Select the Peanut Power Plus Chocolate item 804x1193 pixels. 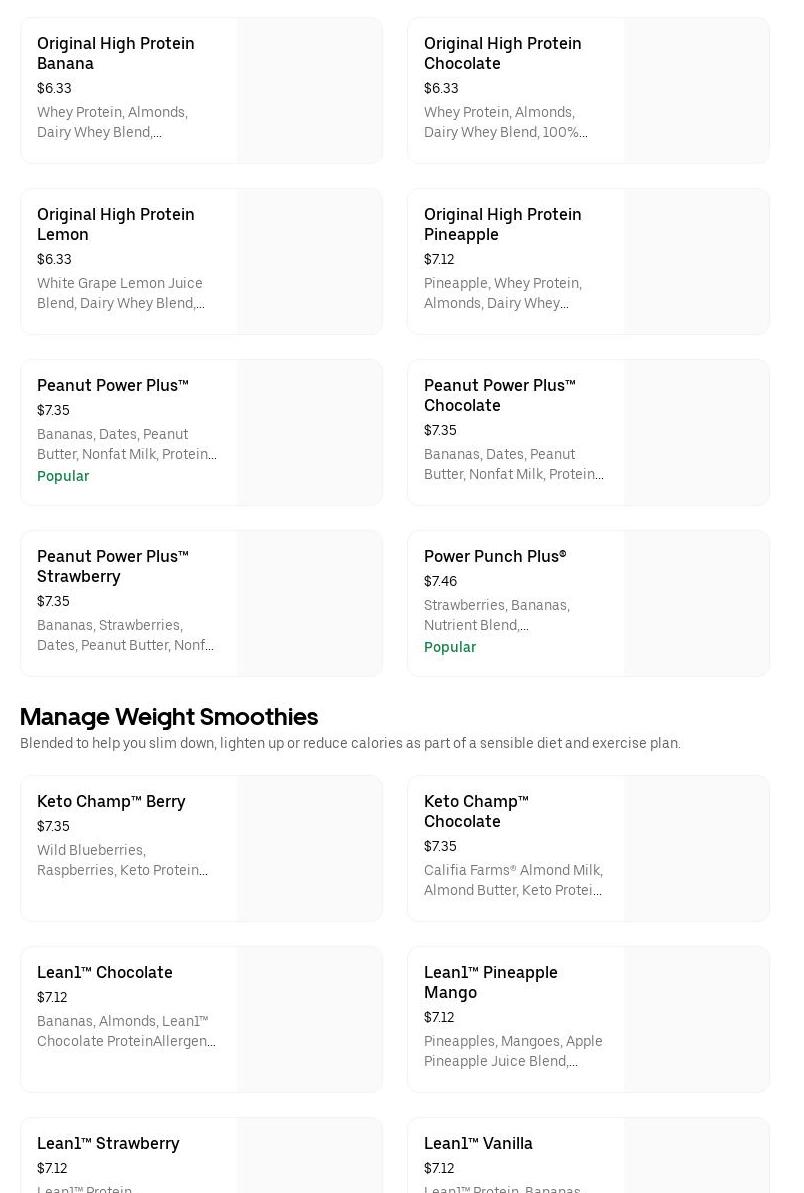pyautogui.click(x=499, y=395)
